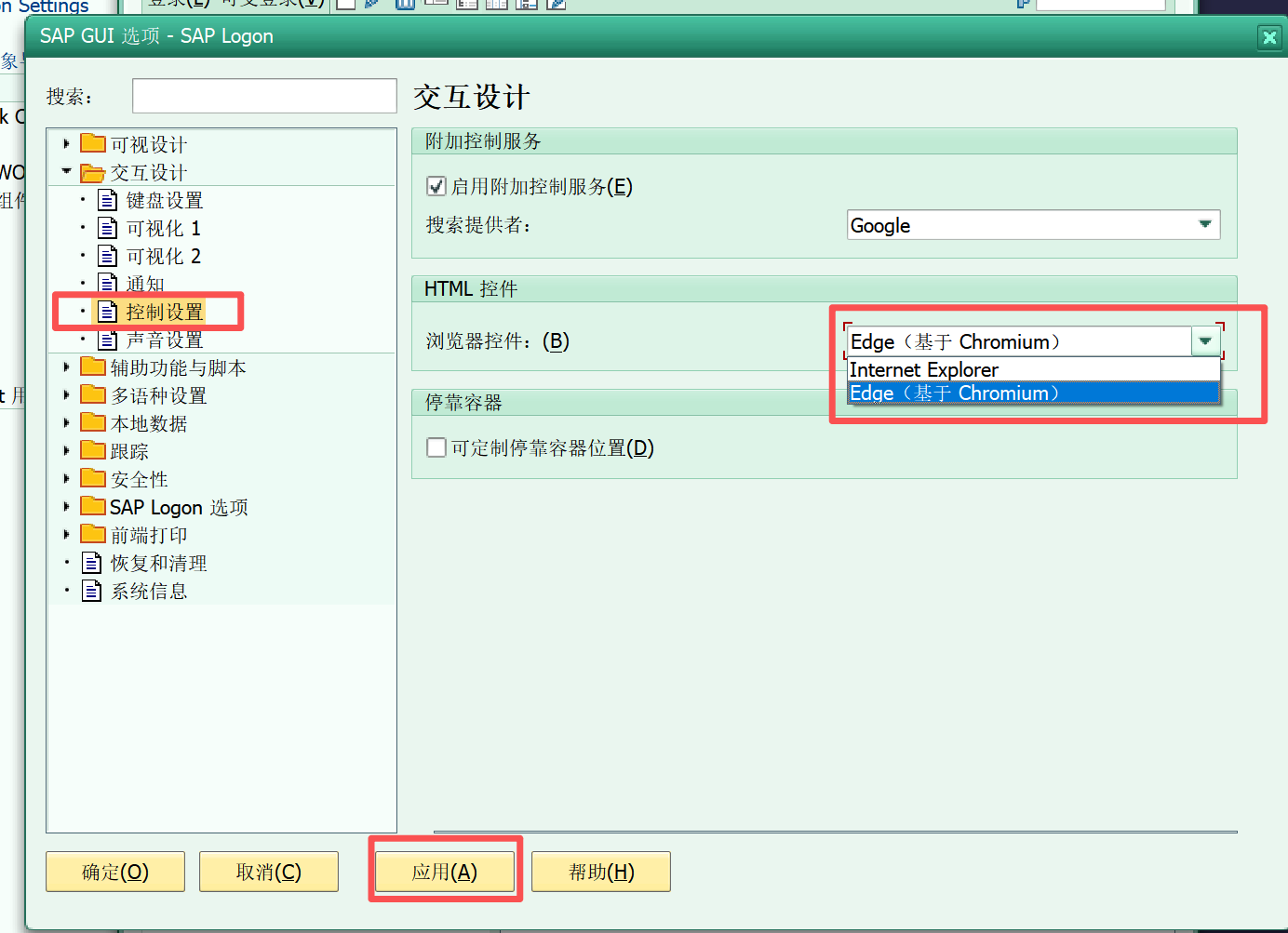Click the open 交互设计 folder icon
This screenshot has height=933, width=1288.
click(93, 172)
